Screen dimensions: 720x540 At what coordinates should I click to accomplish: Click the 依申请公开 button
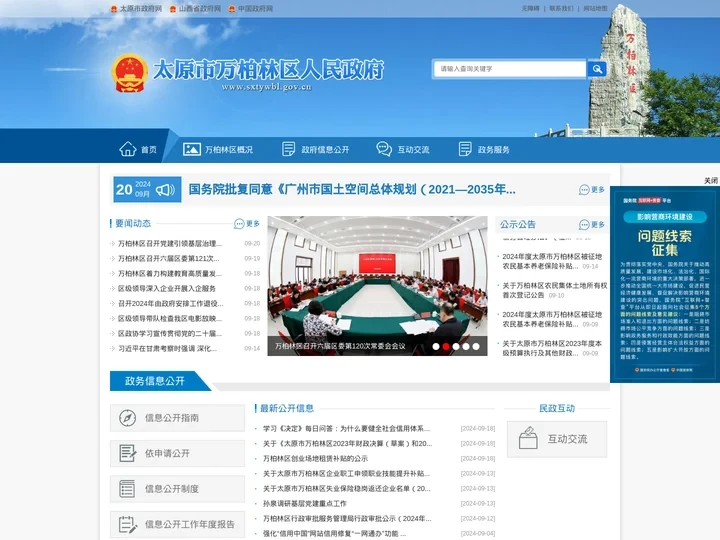point(177,453)
